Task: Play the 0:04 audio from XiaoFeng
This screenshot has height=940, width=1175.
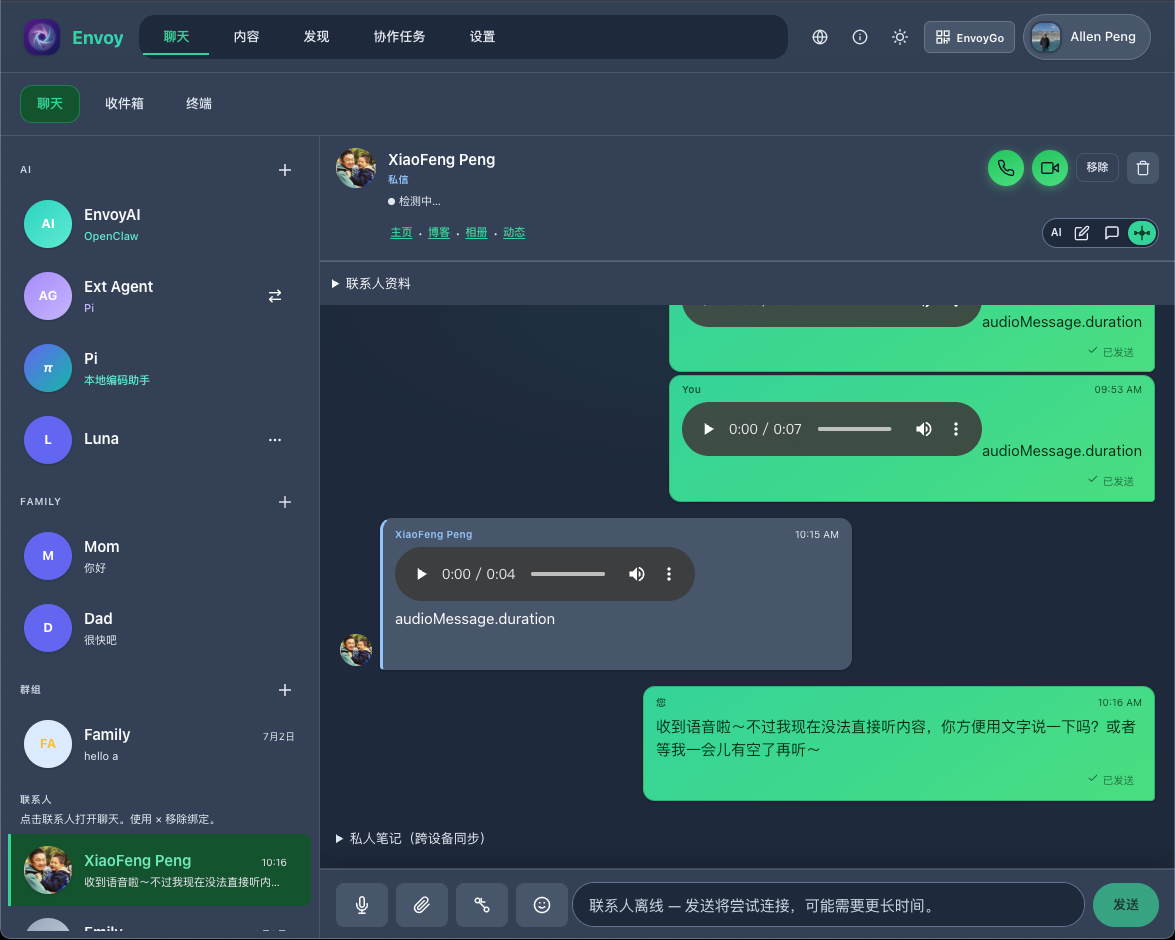Action: (421, 574)
